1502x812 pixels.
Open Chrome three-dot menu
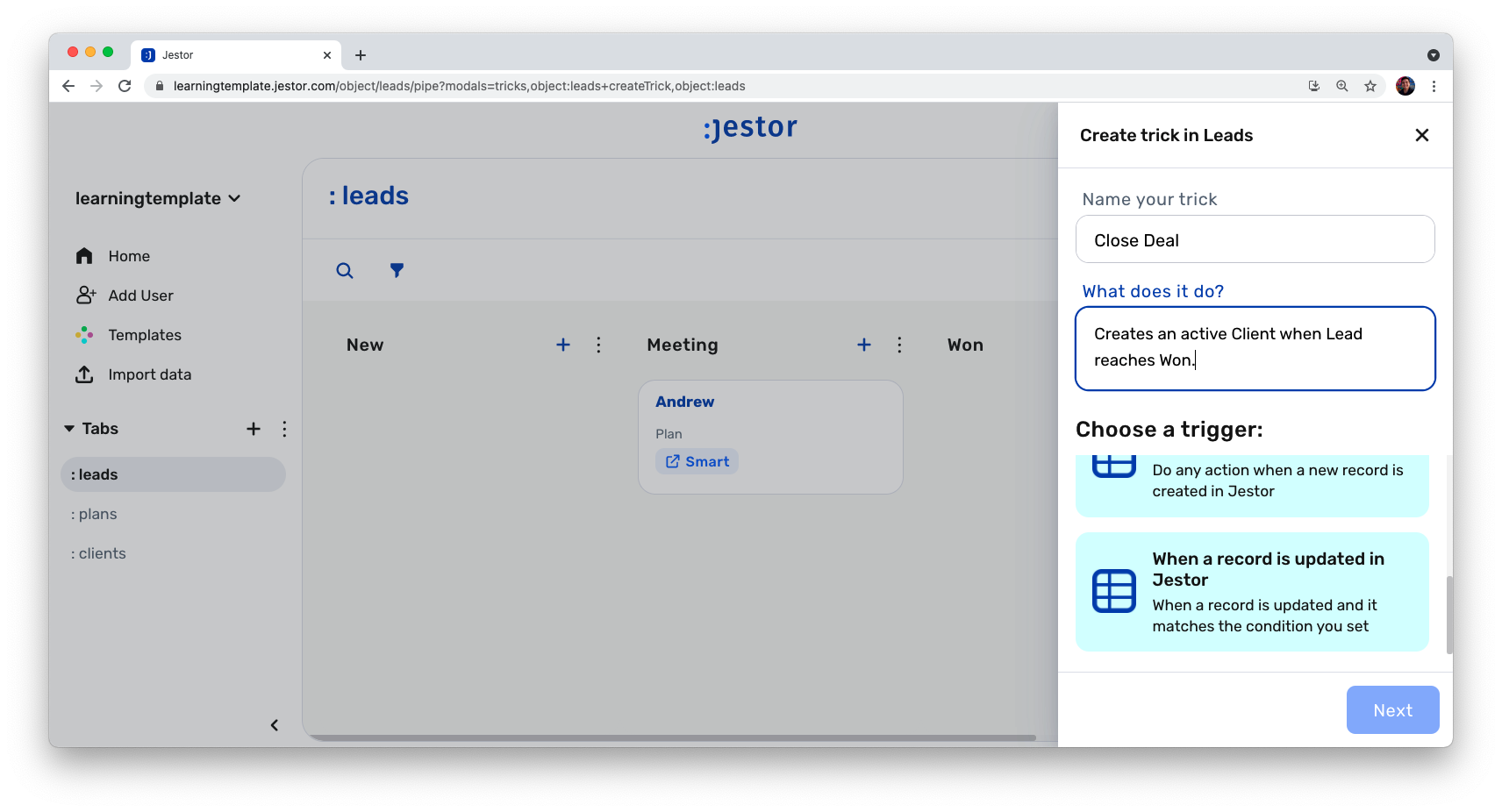coord(1434,86)
